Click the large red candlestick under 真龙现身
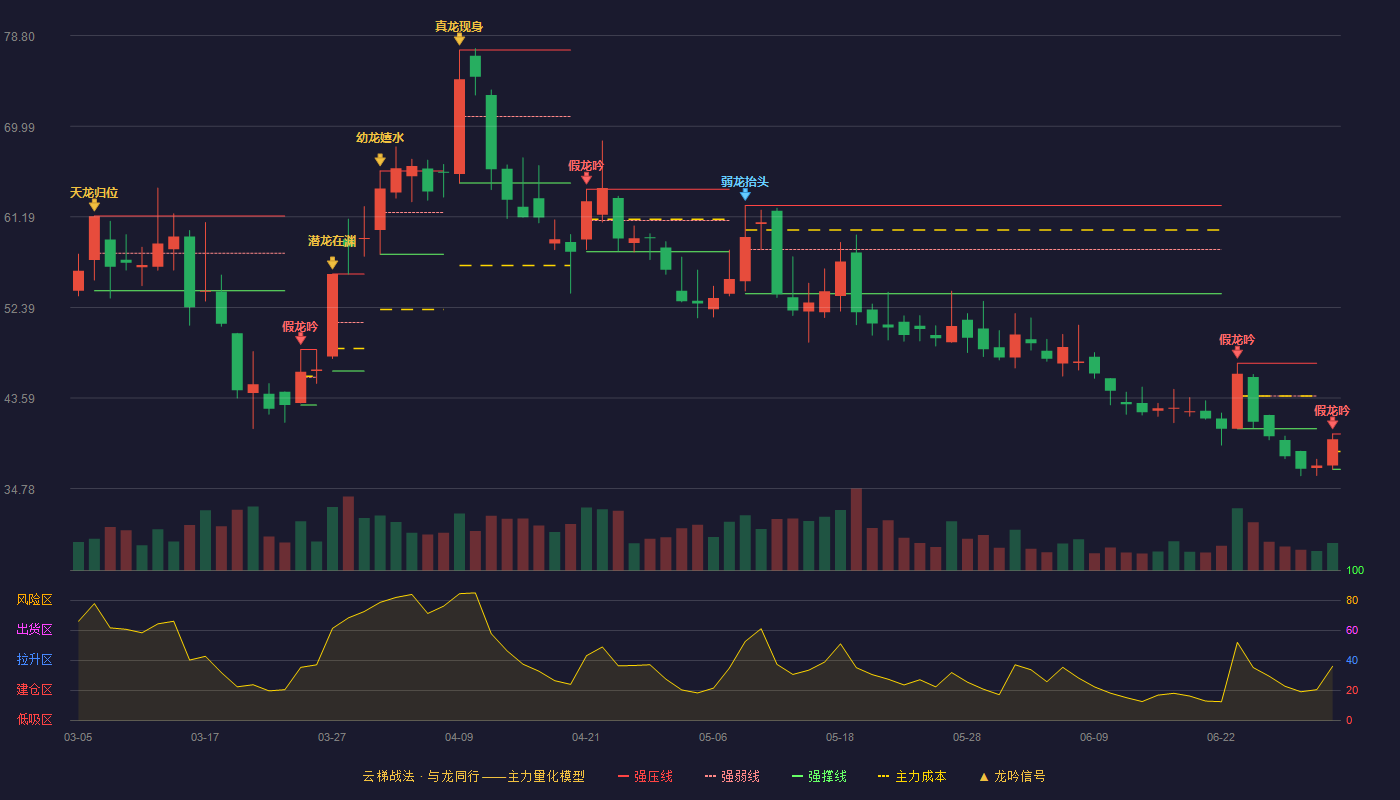This screenshot has height=800, width=1400. point(459,127)
